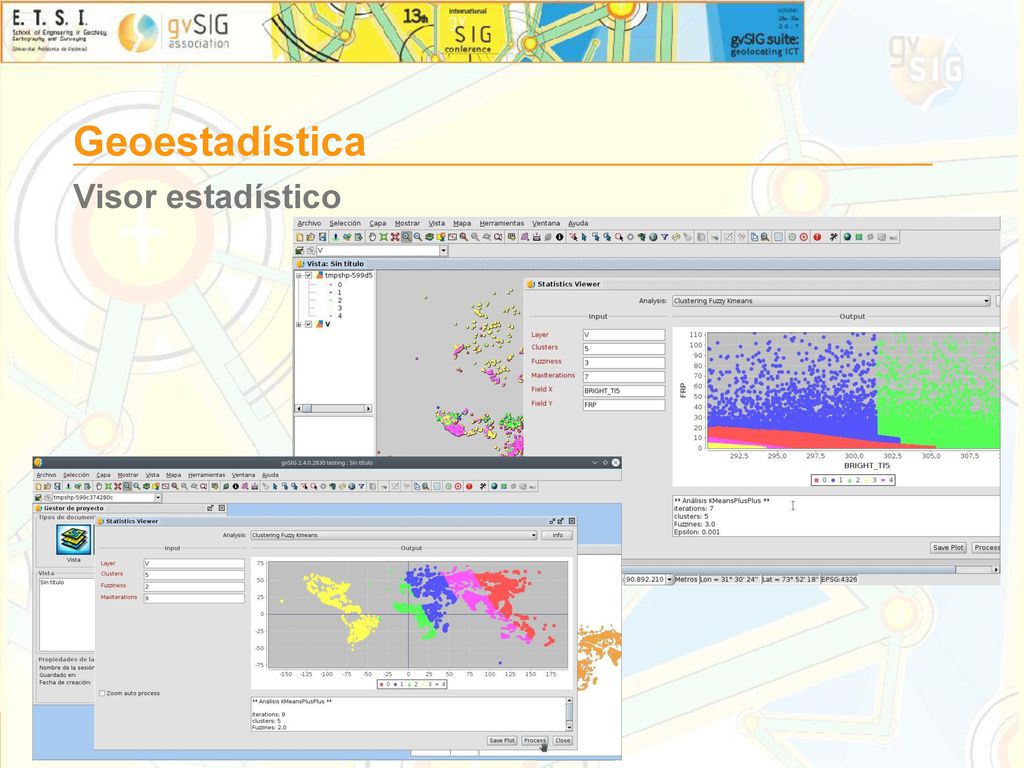Open Capa menu in lower gvSIG window
The image size is (1024, 768).
[103, 475]
